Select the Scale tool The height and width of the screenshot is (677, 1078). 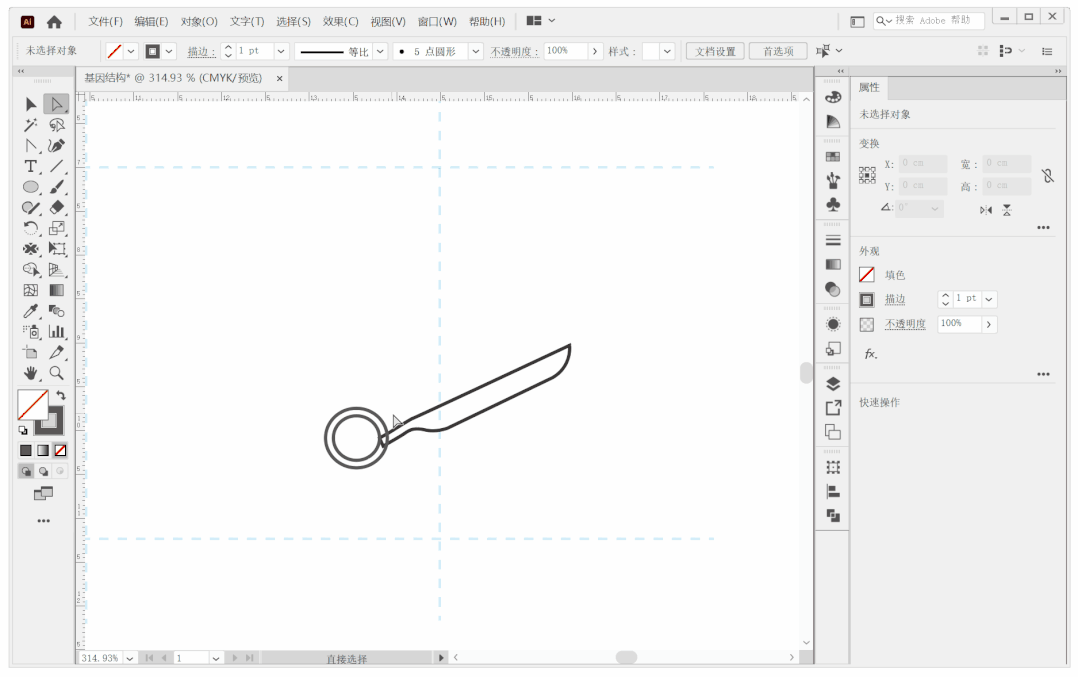coord(56,228)
